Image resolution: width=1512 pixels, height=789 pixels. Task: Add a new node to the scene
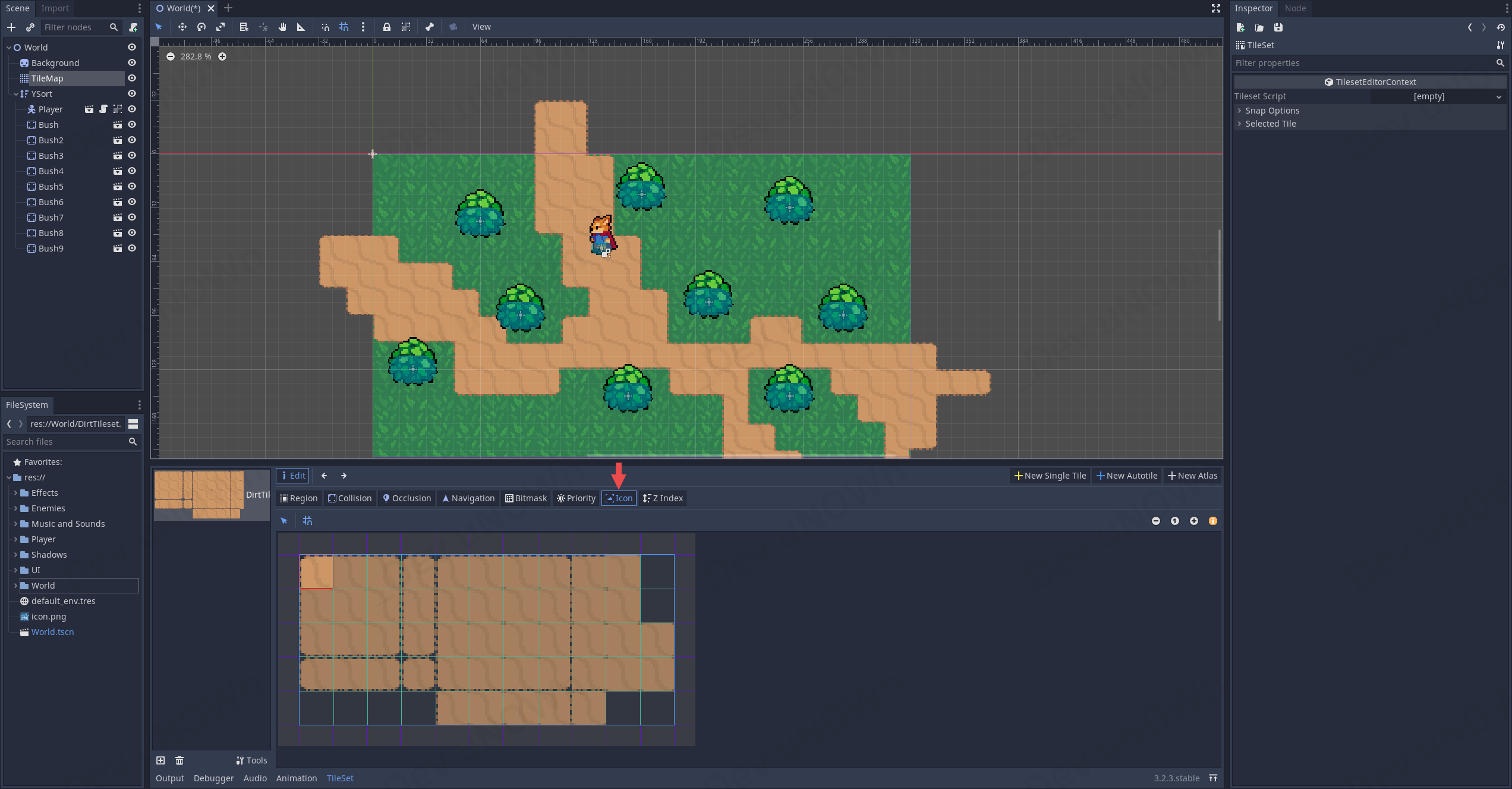(x=11, y=27)
